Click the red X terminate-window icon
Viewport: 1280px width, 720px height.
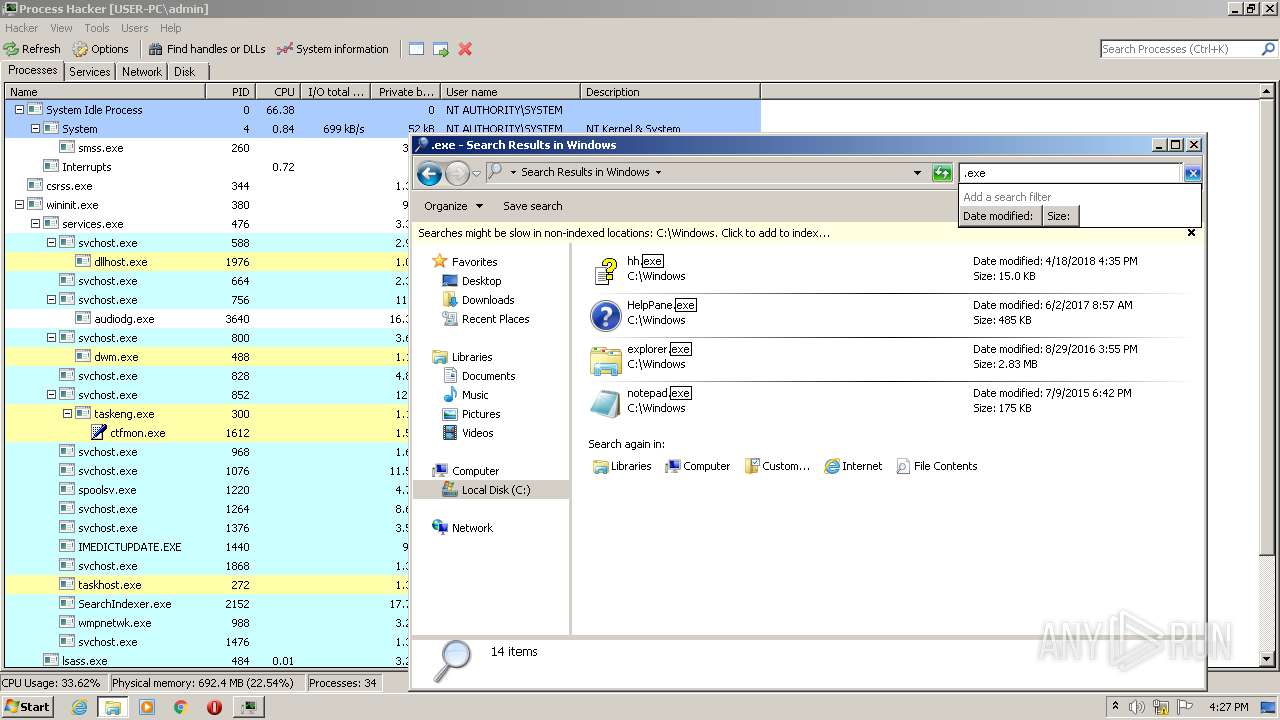[x=465, y=49]
